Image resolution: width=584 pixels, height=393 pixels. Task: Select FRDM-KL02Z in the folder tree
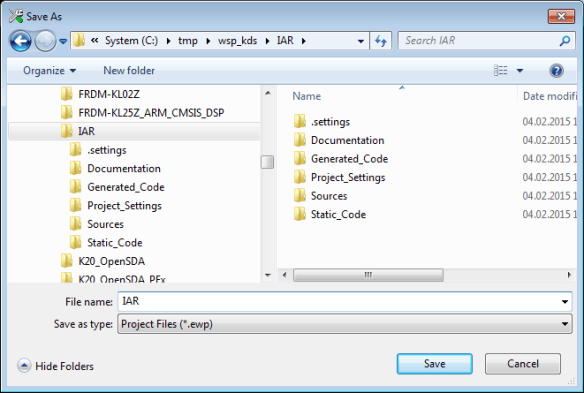[x=109, y=94]
